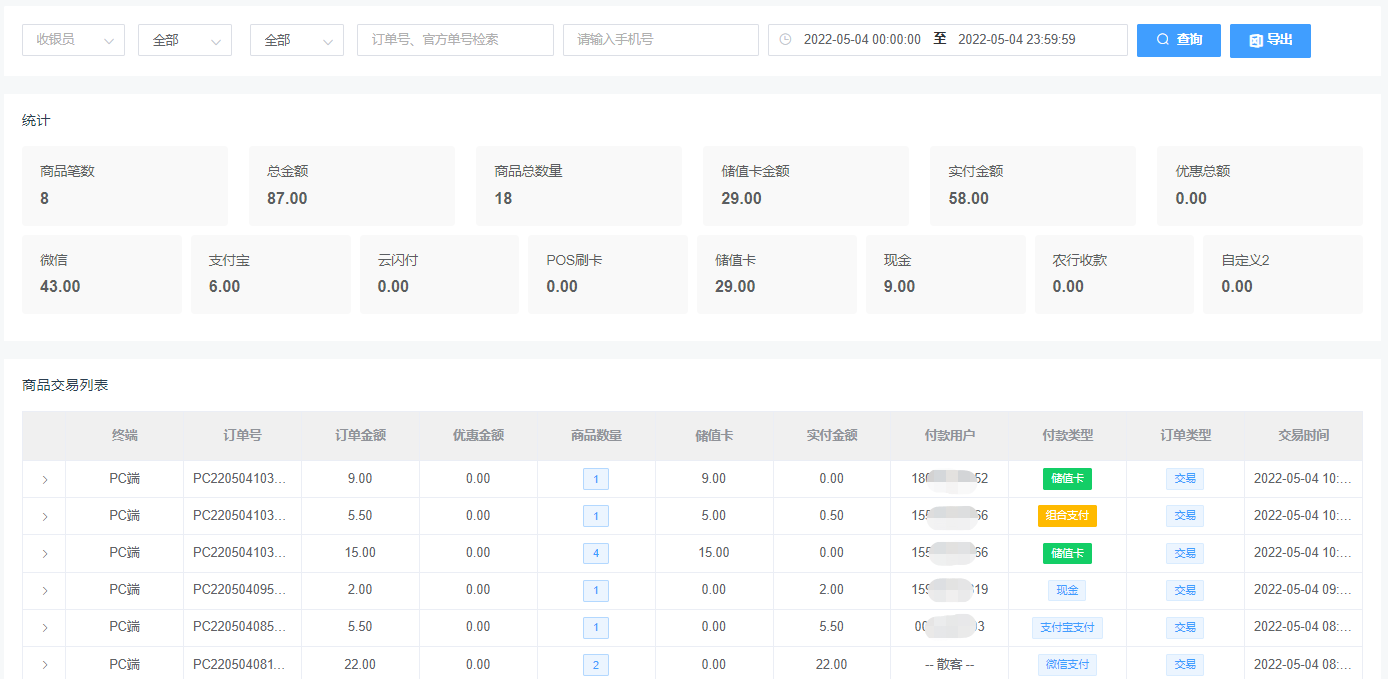This screenshot has height=679, width=1388.
Task: Click the 实付金额 58.00 statistic card
Action: tap(1033, 186)
